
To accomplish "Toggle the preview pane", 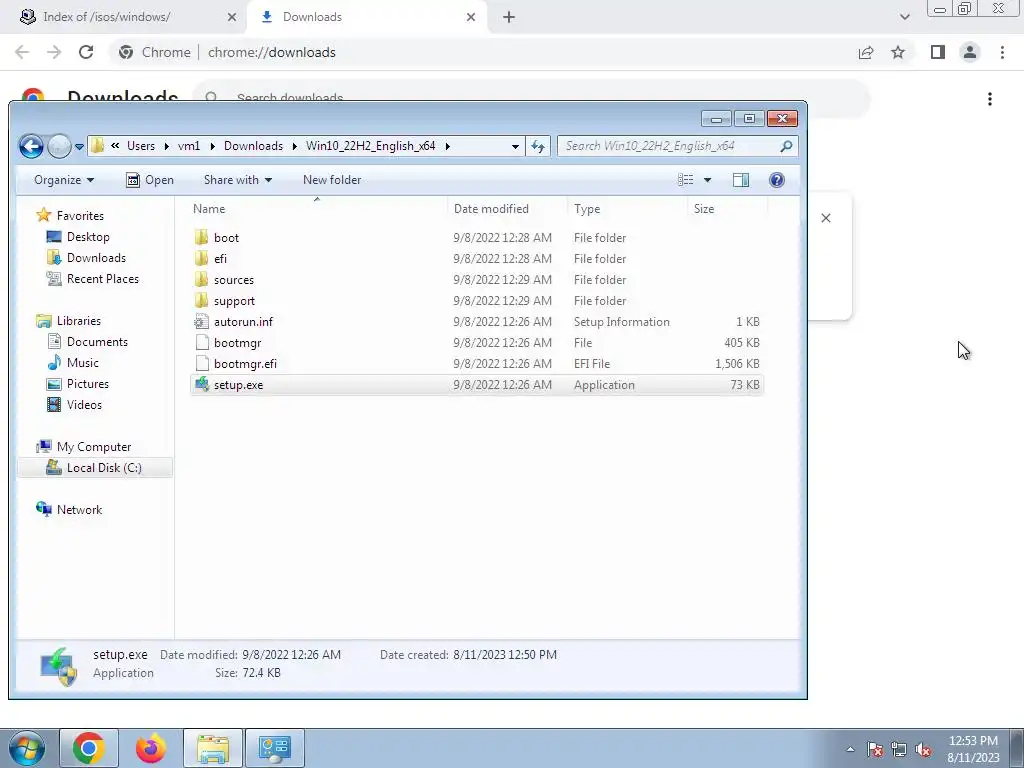I will [x=741, y=180].
